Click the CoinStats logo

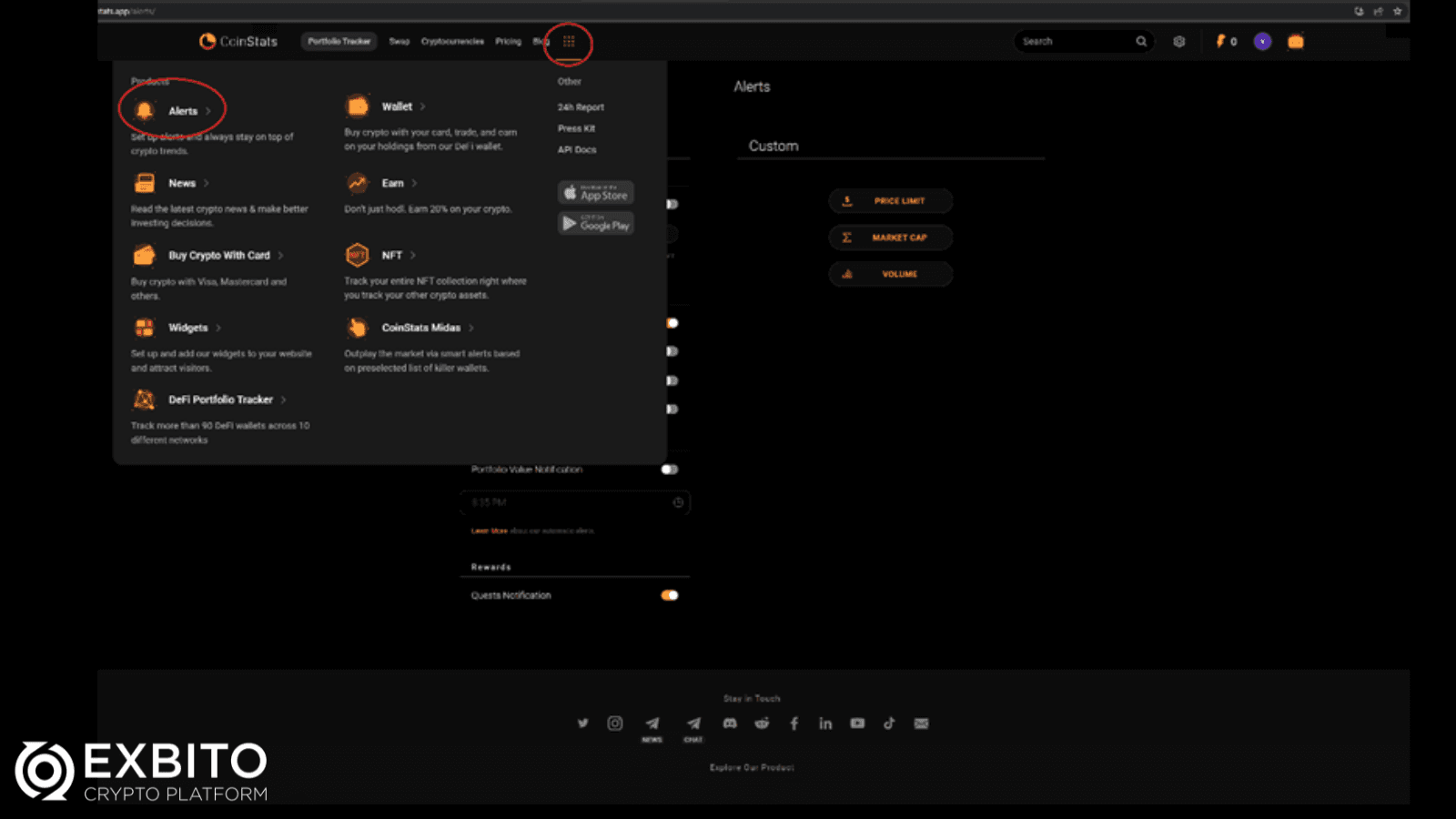(238, 41)
